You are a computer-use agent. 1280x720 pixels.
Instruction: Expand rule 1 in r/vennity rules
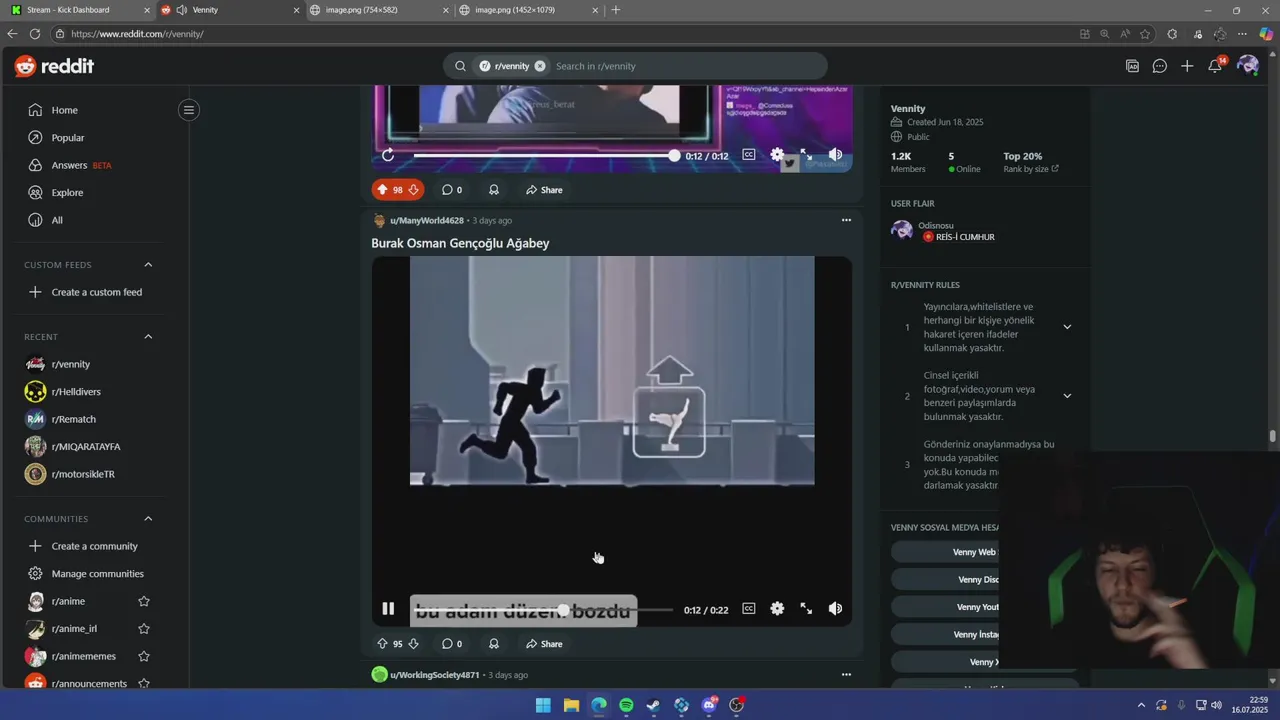pyautogui.click(x=1067, y=327)
